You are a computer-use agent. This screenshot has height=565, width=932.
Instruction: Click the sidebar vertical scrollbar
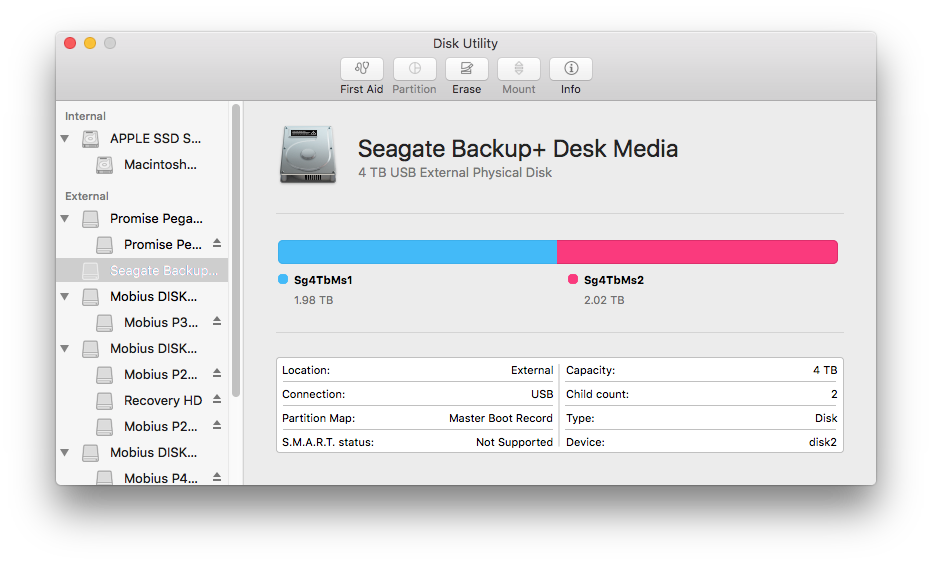tap(236, 250)
